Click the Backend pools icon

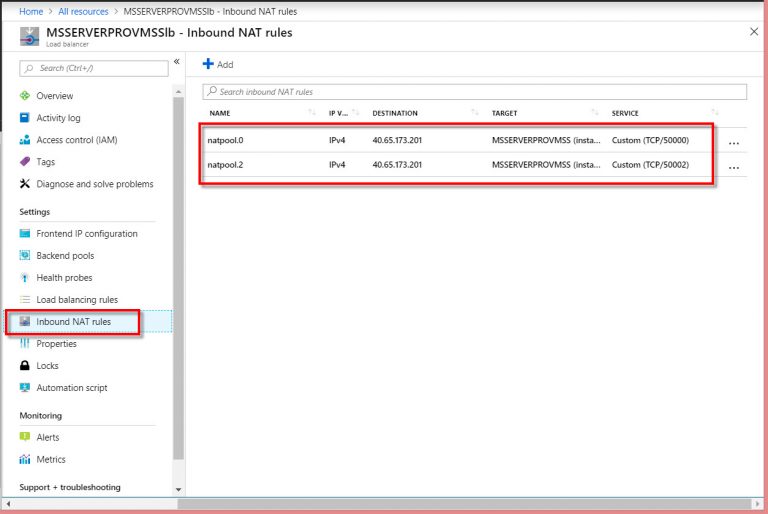[x=25, y=256]
